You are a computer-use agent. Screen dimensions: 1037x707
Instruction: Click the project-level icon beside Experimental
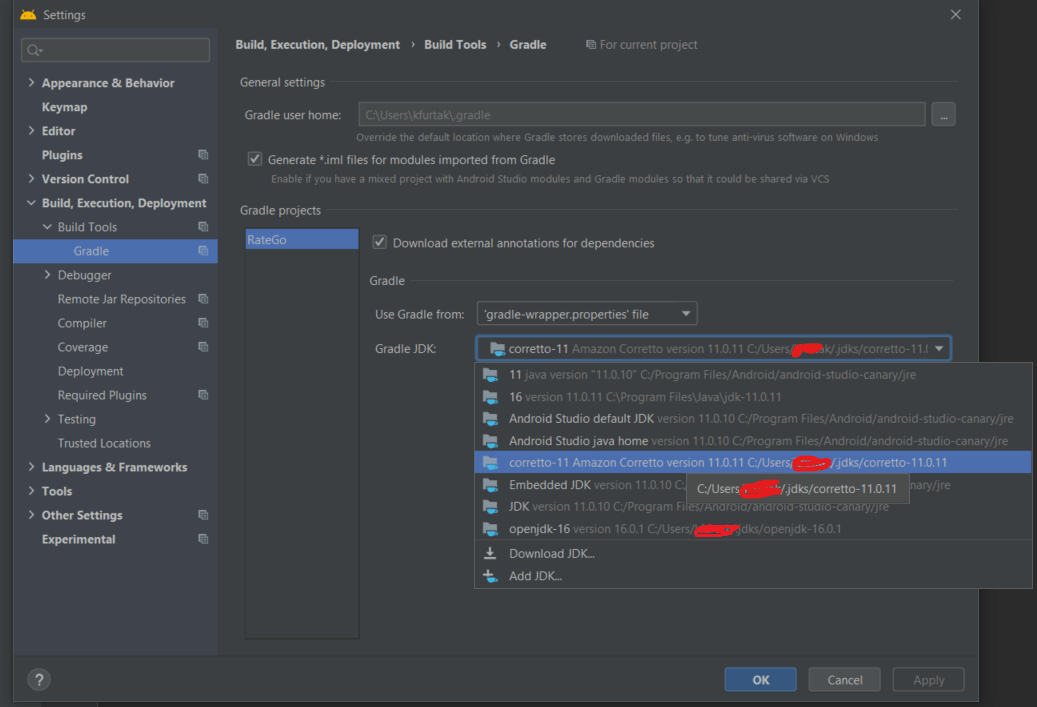pos(203,539)
